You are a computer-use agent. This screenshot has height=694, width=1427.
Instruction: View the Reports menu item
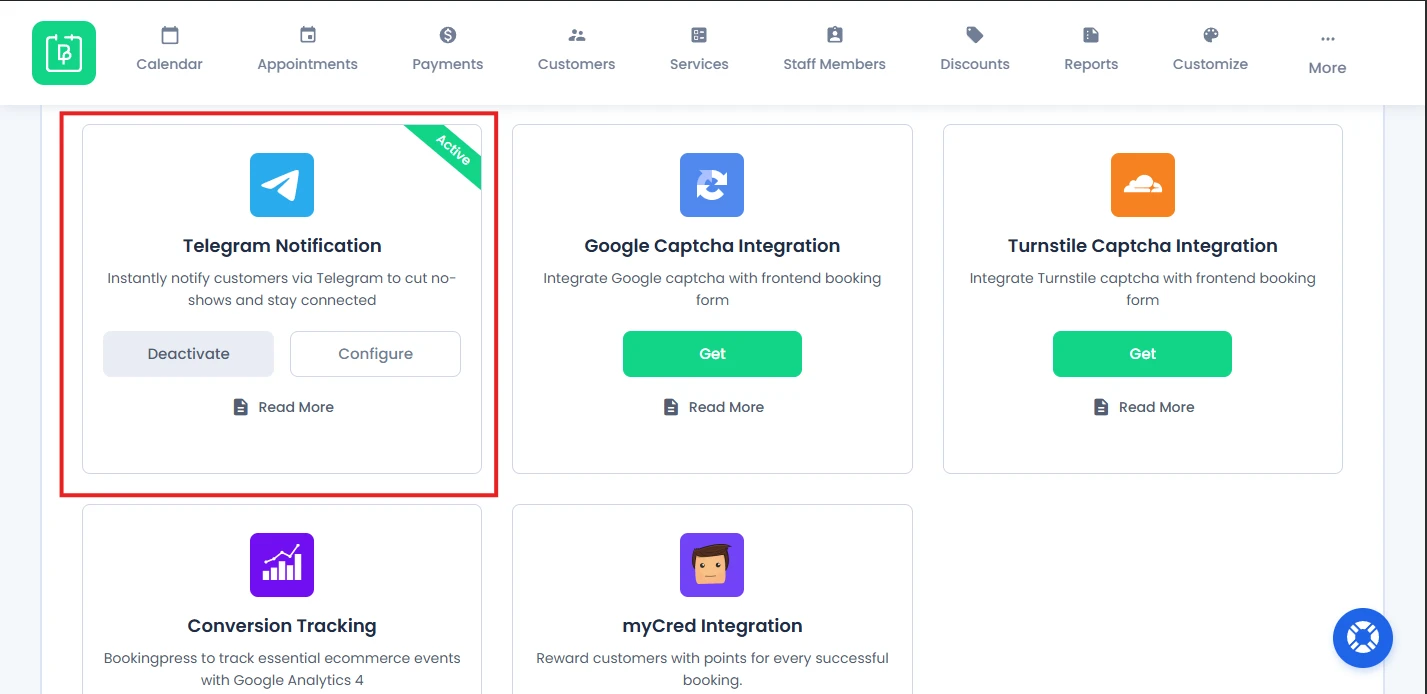[x=1091, y=50]
